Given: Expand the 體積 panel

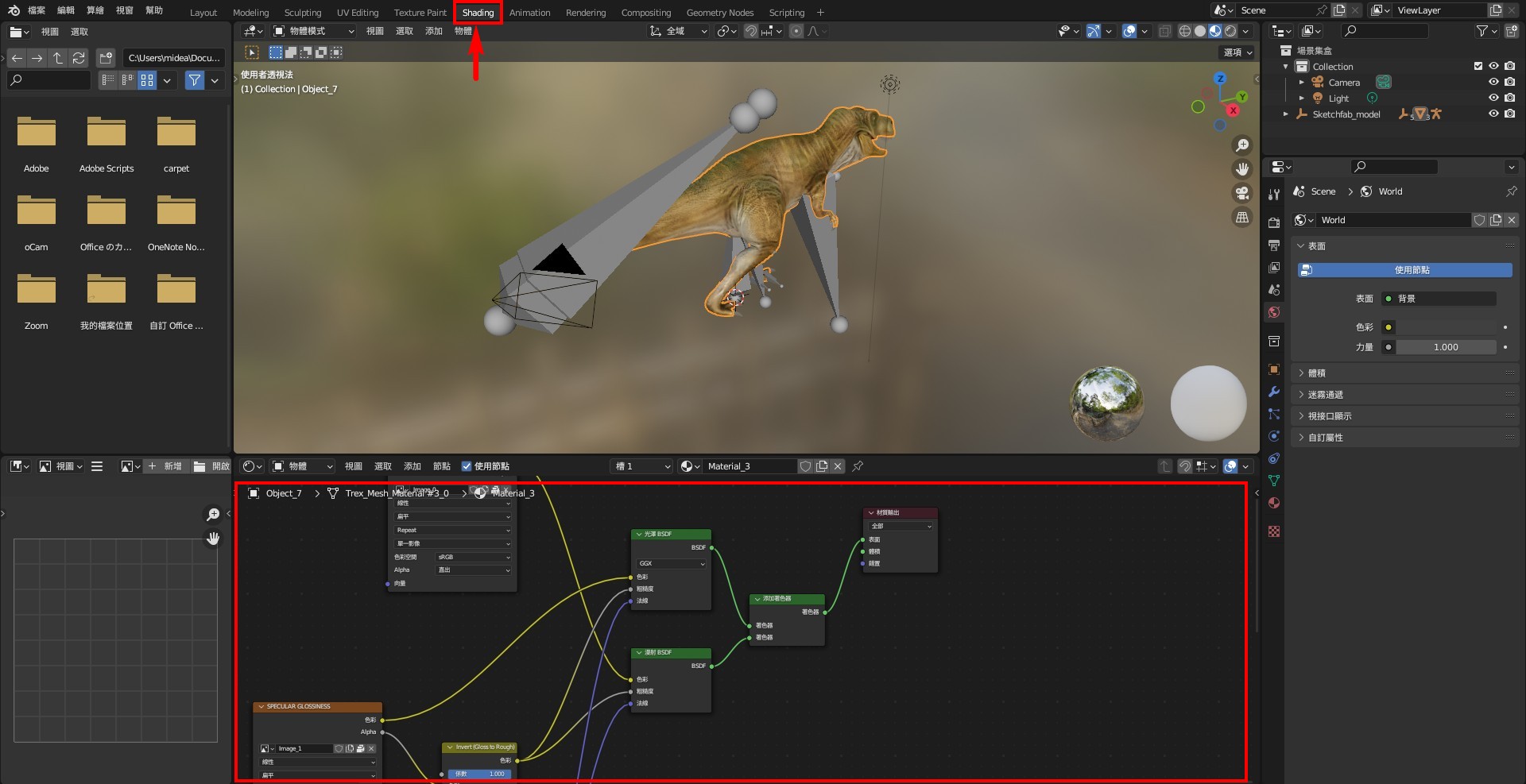Looking at the screenshot, I should coord(1317,373).
